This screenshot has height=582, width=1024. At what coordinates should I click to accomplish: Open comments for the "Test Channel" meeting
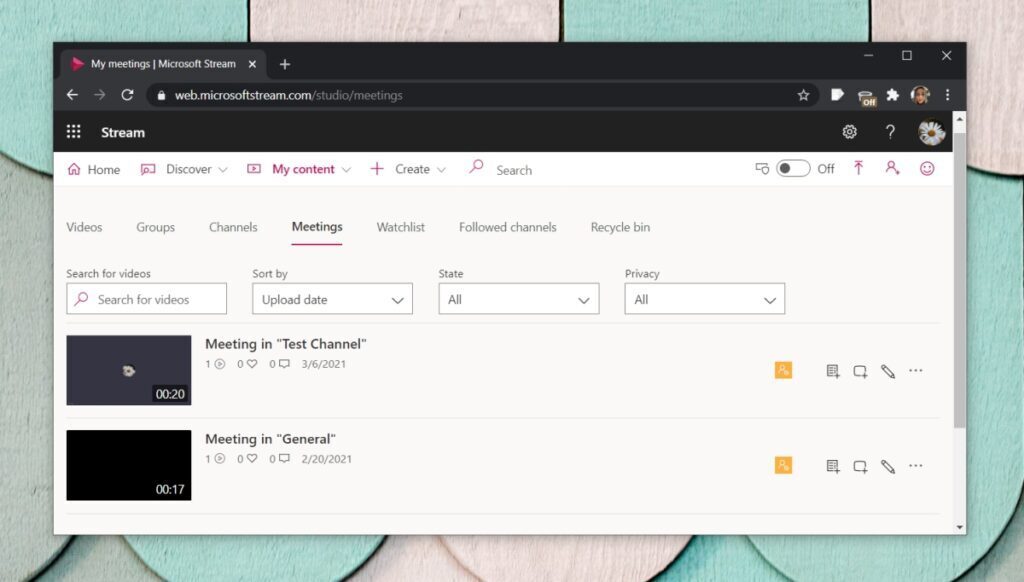point(860,371)
